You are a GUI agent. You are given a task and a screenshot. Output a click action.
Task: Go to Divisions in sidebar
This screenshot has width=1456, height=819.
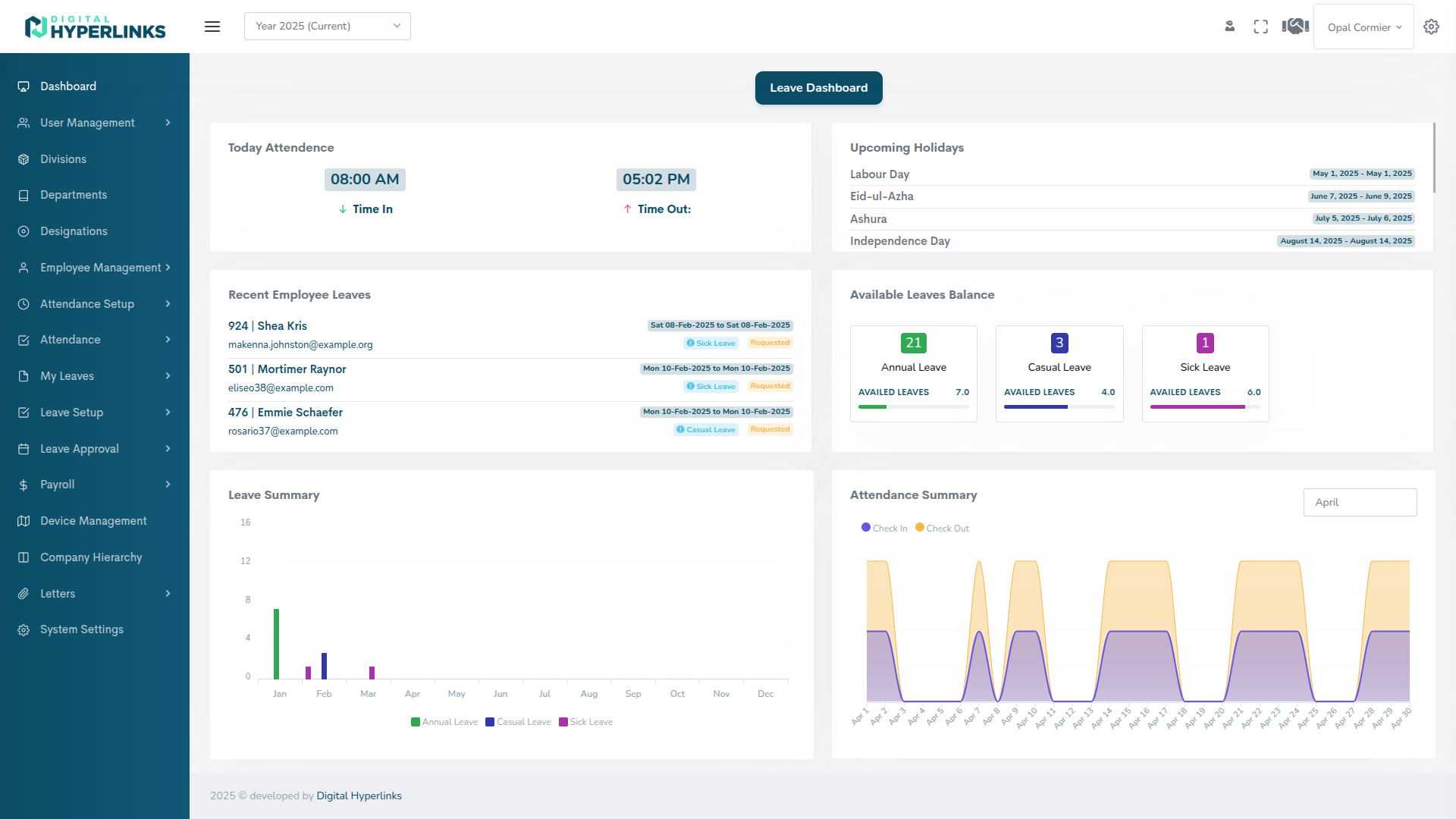(x=63, y=159)
